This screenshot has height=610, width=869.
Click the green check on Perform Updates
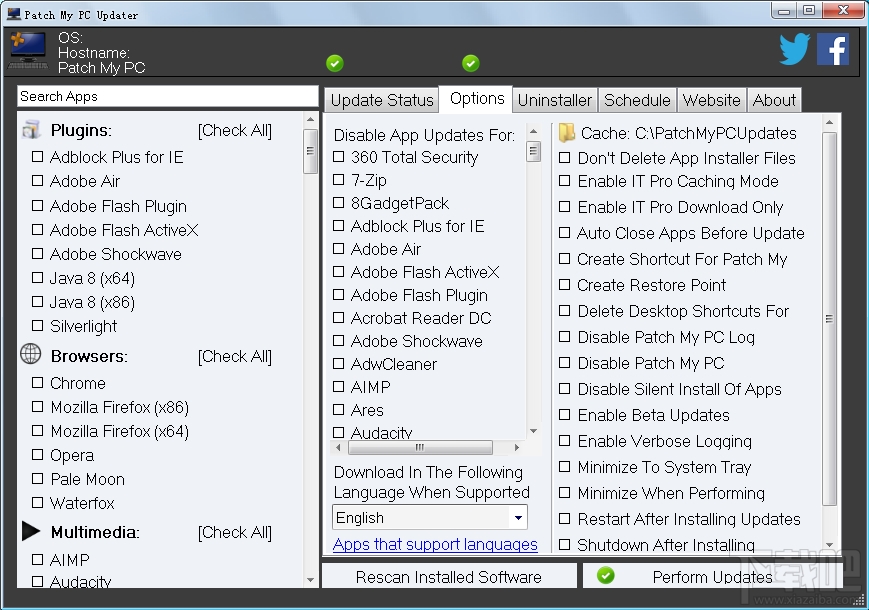tap(604, 576)
